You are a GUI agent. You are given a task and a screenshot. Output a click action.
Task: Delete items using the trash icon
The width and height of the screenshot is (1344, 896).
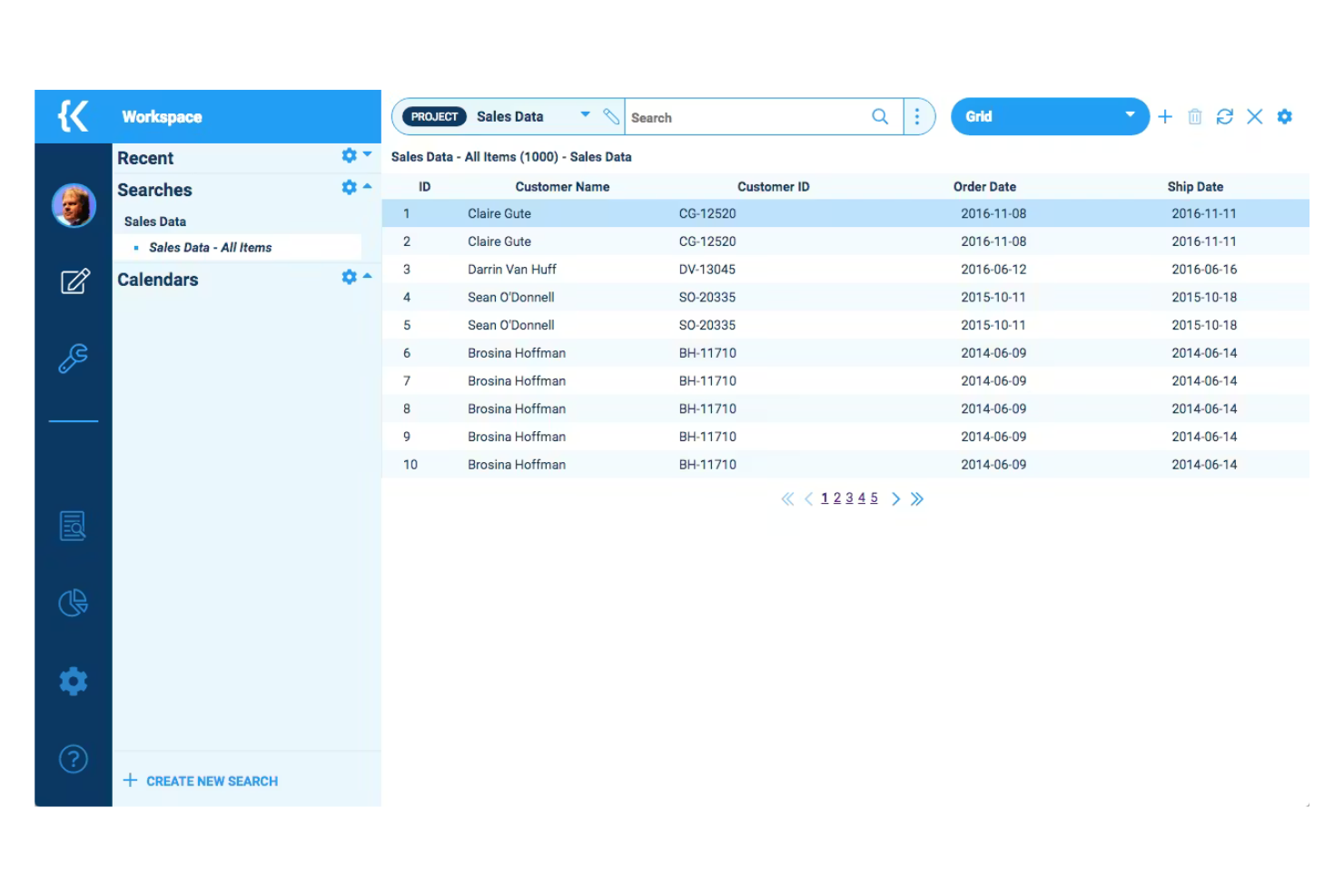[x=1194, y=116]
